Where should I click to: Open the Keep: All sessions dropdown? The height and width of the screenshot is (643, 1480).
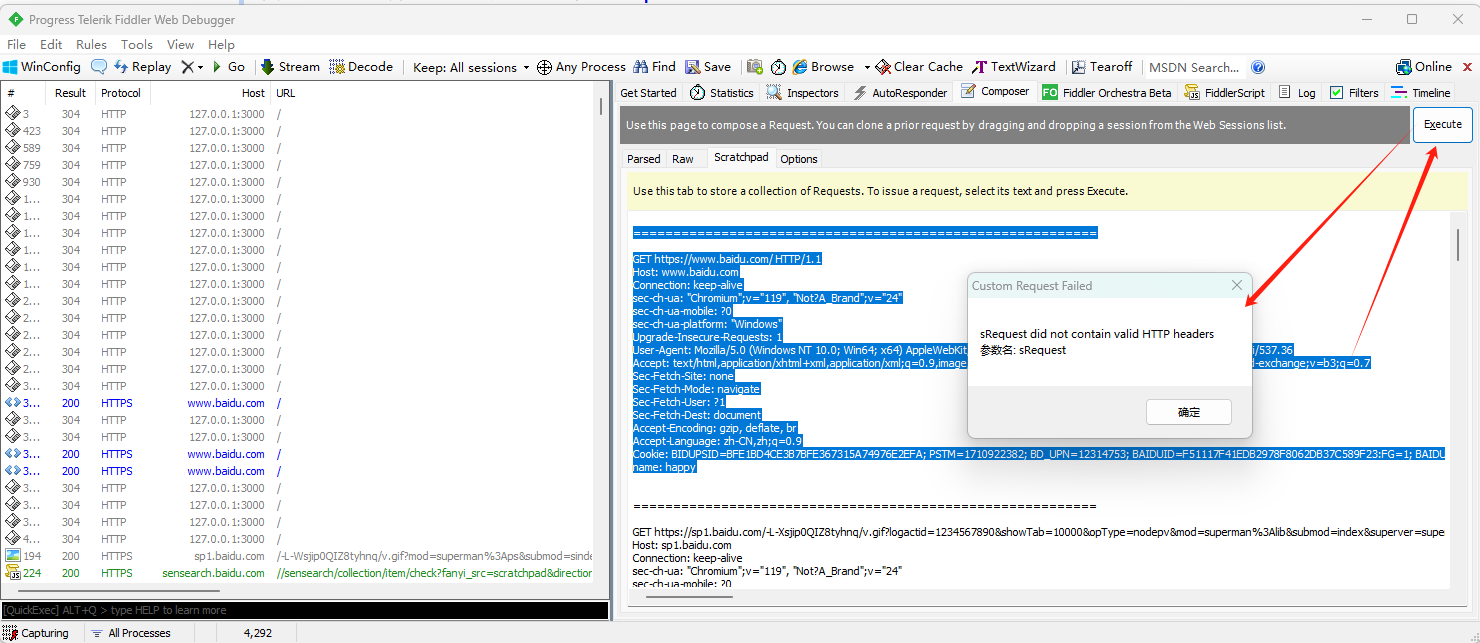(x=471, y=67)
